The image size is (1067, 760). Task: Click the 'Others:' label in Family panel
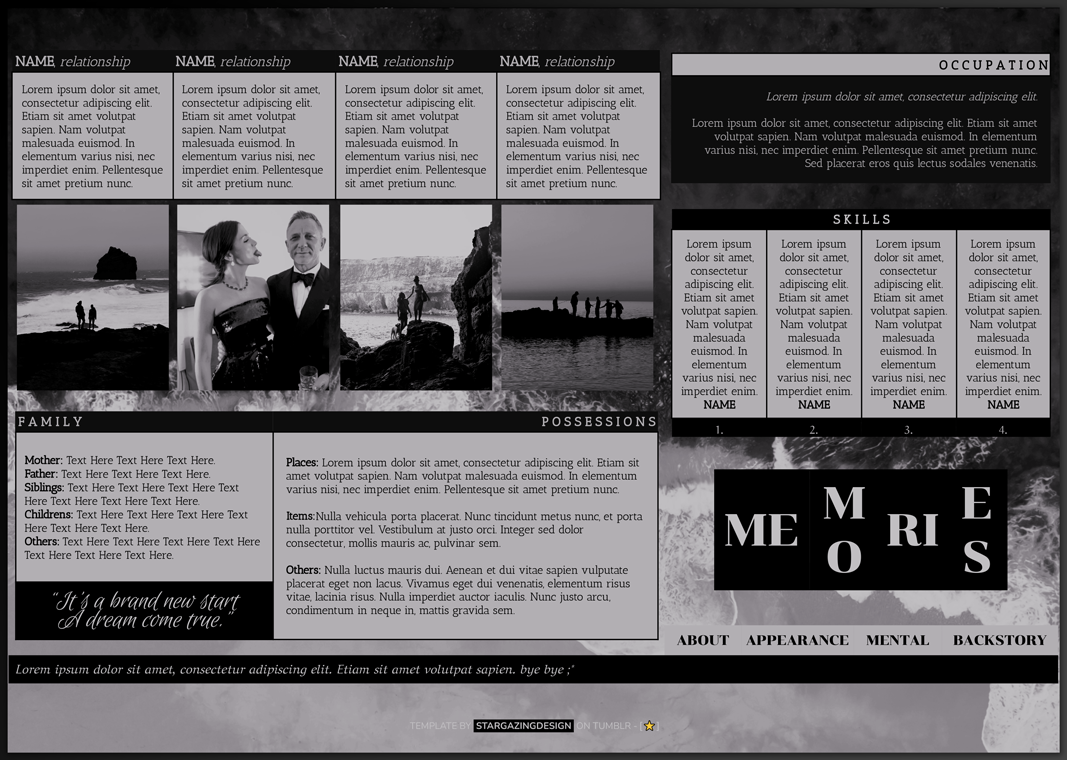tap(42, 542)
